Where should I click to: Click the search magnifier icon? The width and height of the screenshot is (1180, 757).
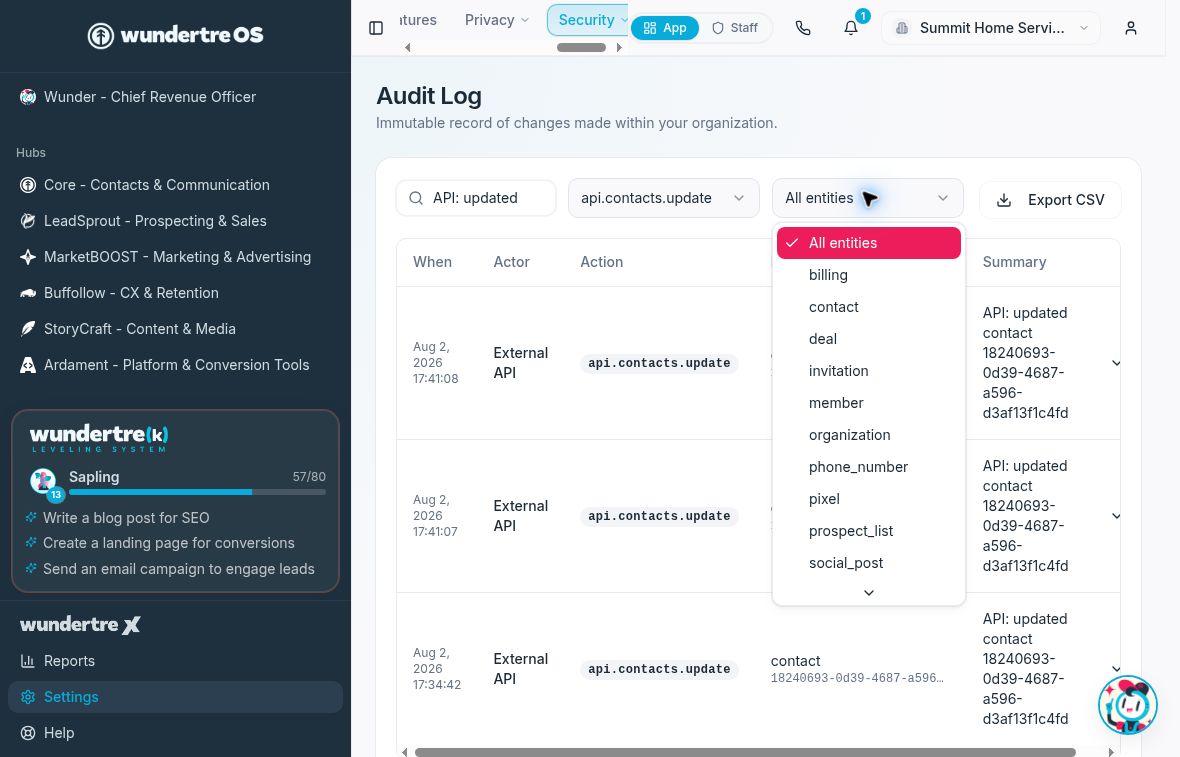pyautogui.click(x=415, y=198)
